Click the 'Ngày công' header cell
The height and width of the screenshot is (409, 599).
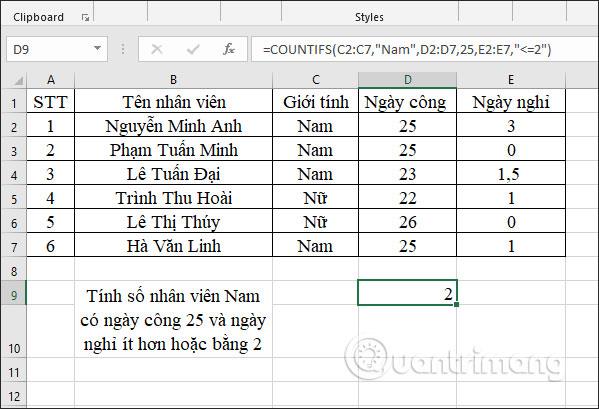coord(408,102)
